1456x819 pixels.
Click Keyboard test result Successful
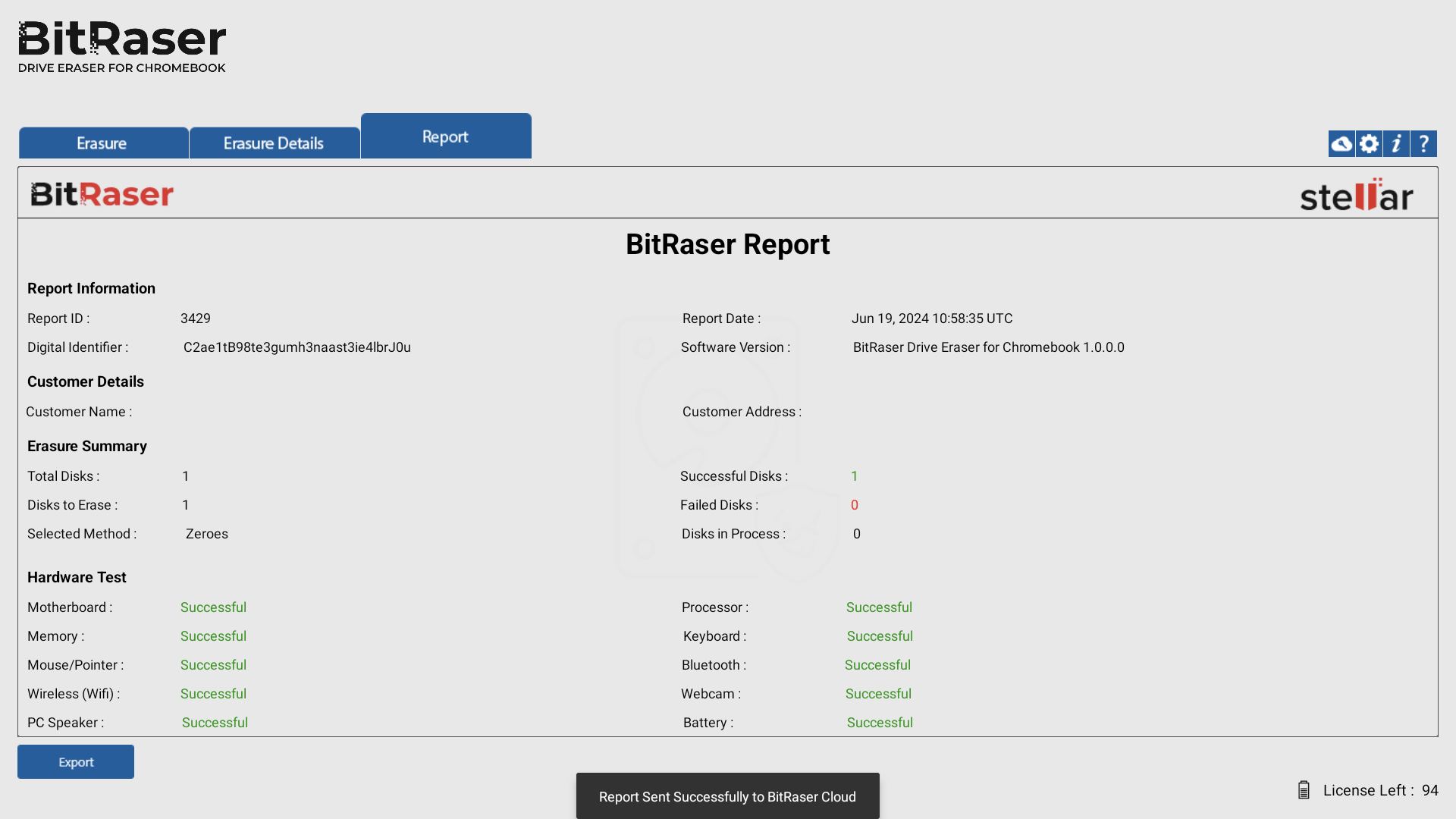coord(880,636)
